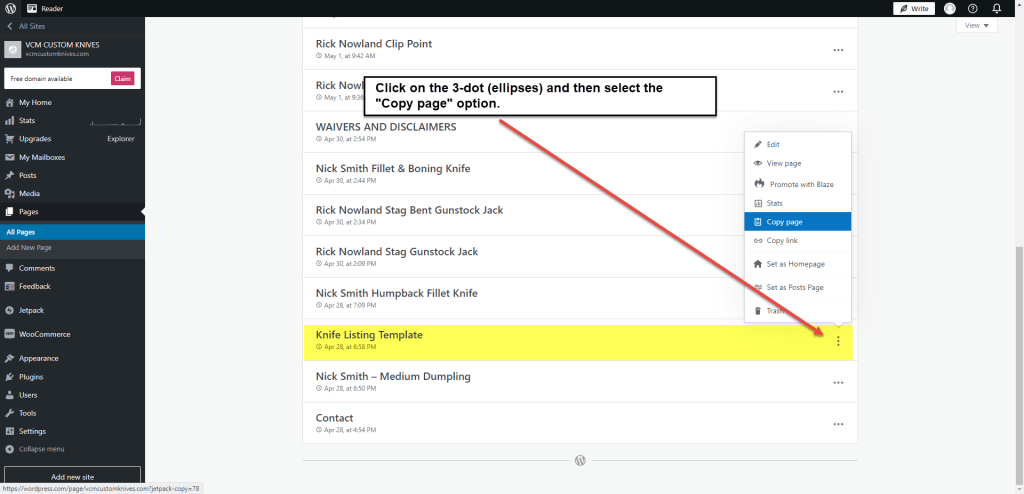The width and height of the screenshot is (1024, 494).
Task: Expand the View dropdown
Action: 976,26
